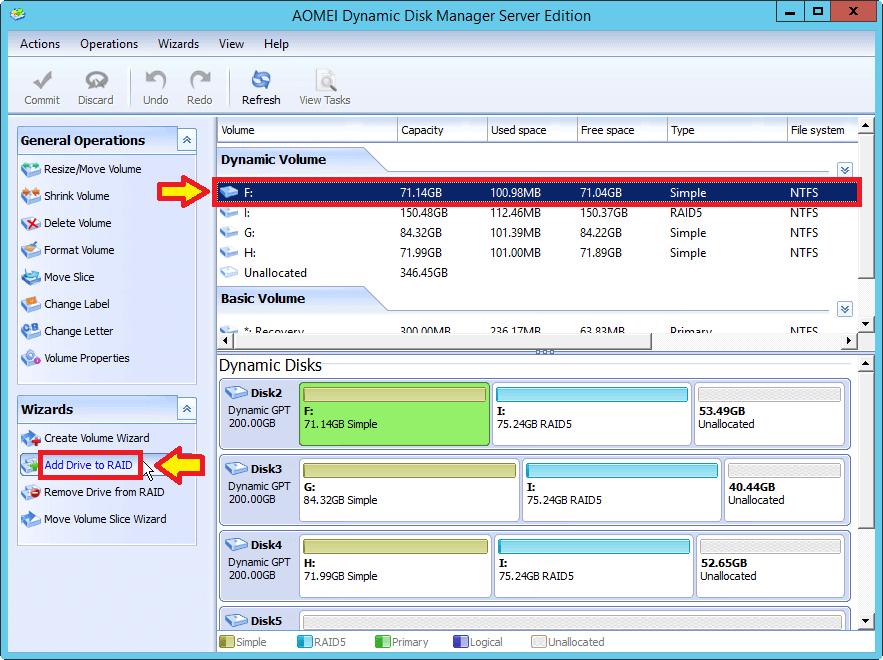Select I: RAID5 partition on Disk3
Viewport: 883px width, 660px height.
coord(622,490)
